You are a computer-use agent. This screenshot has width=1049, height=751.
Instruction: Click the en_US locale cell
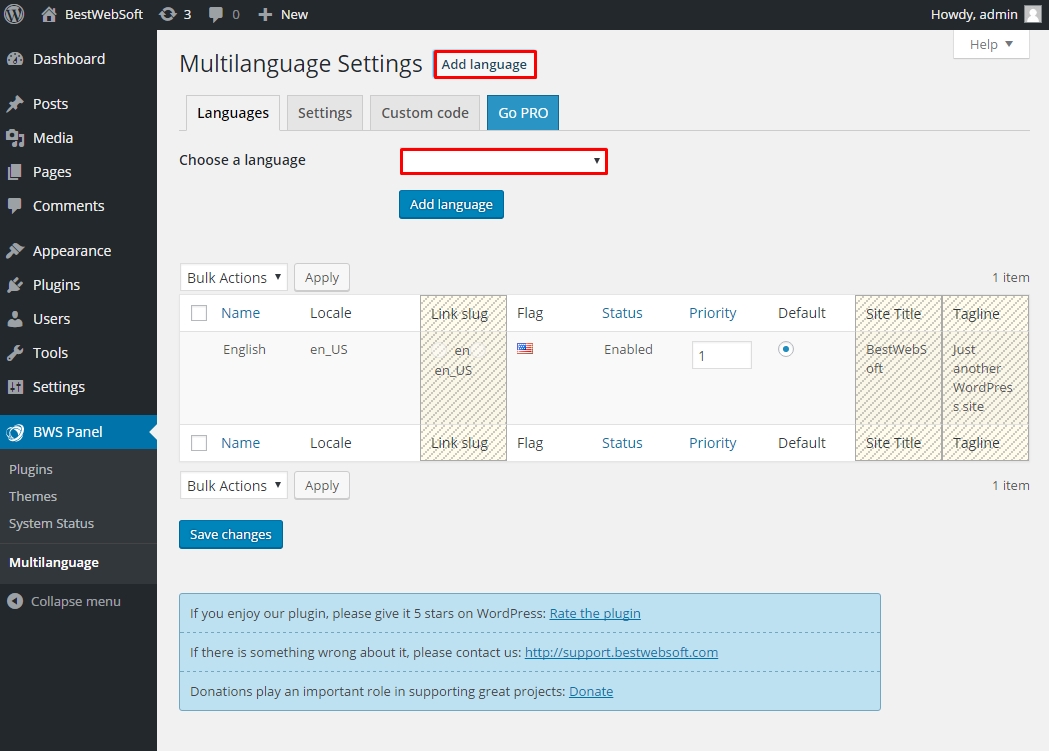[x=328, y=349]
